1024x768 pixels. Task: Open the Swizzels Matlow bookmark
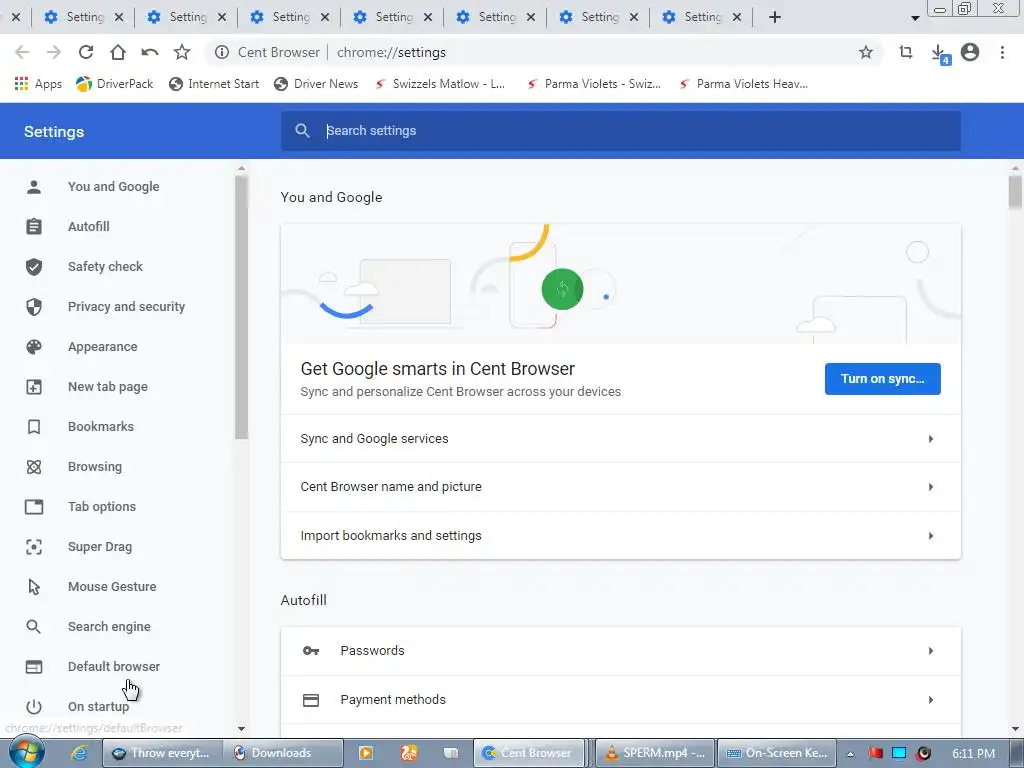[x=440, y=84]
